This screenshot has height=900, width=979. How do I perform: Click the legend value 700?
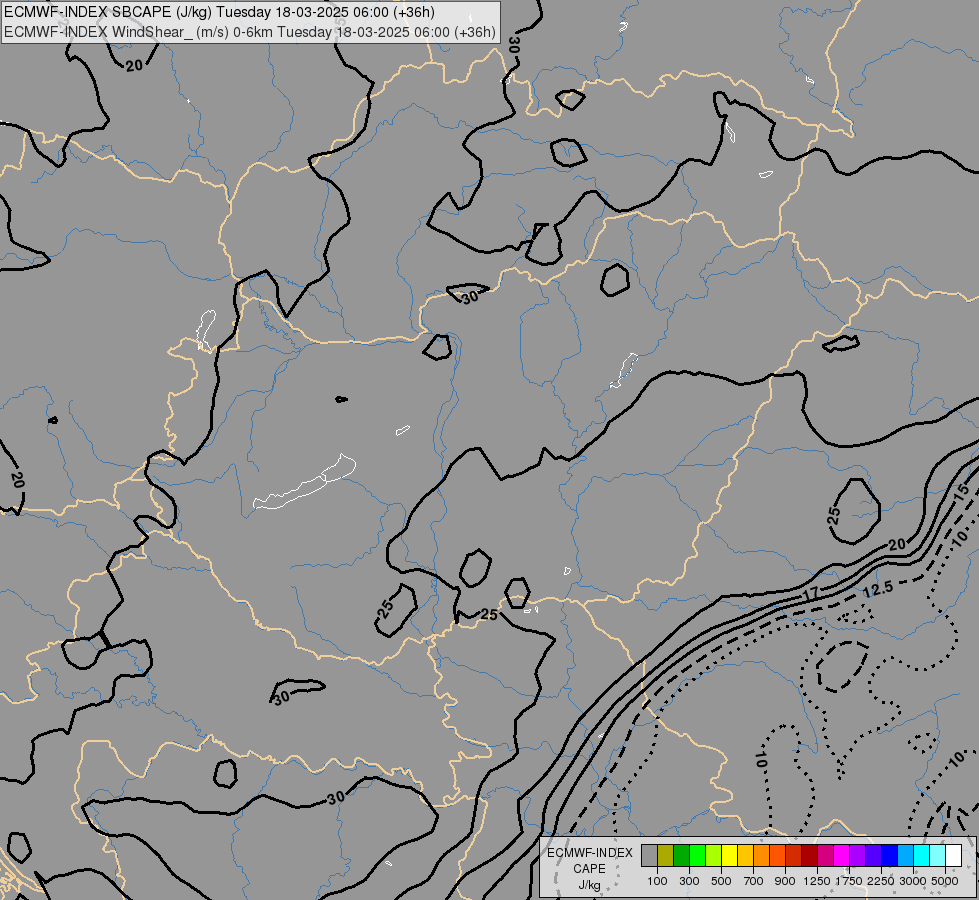(754, 881)
